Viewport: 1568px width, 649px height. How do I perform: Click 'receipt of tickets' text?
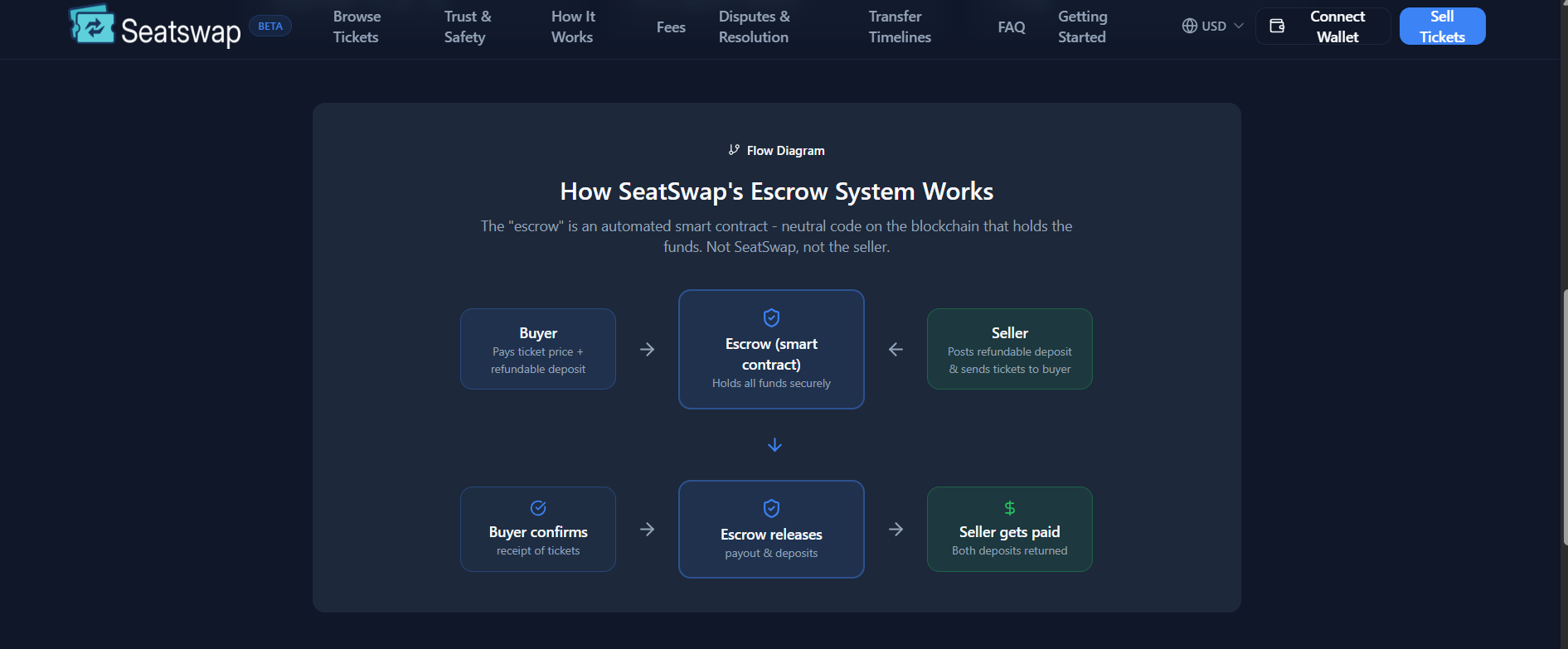coord(538,551)
